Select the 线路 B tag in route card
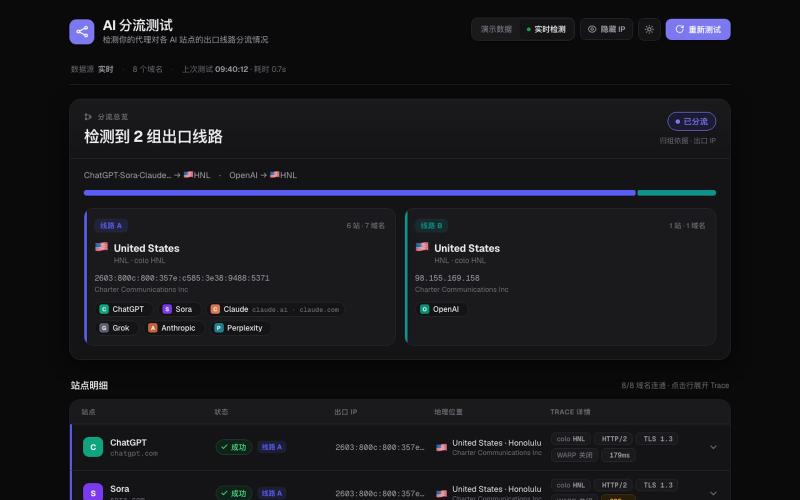The width and height of the screenshot is (800, 500). pyautogui.click(x=431, y=226)
